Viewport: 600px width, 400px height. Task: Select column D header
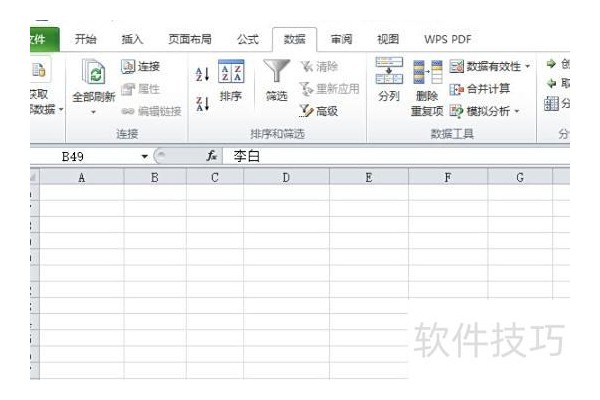(x=286, y=178)
